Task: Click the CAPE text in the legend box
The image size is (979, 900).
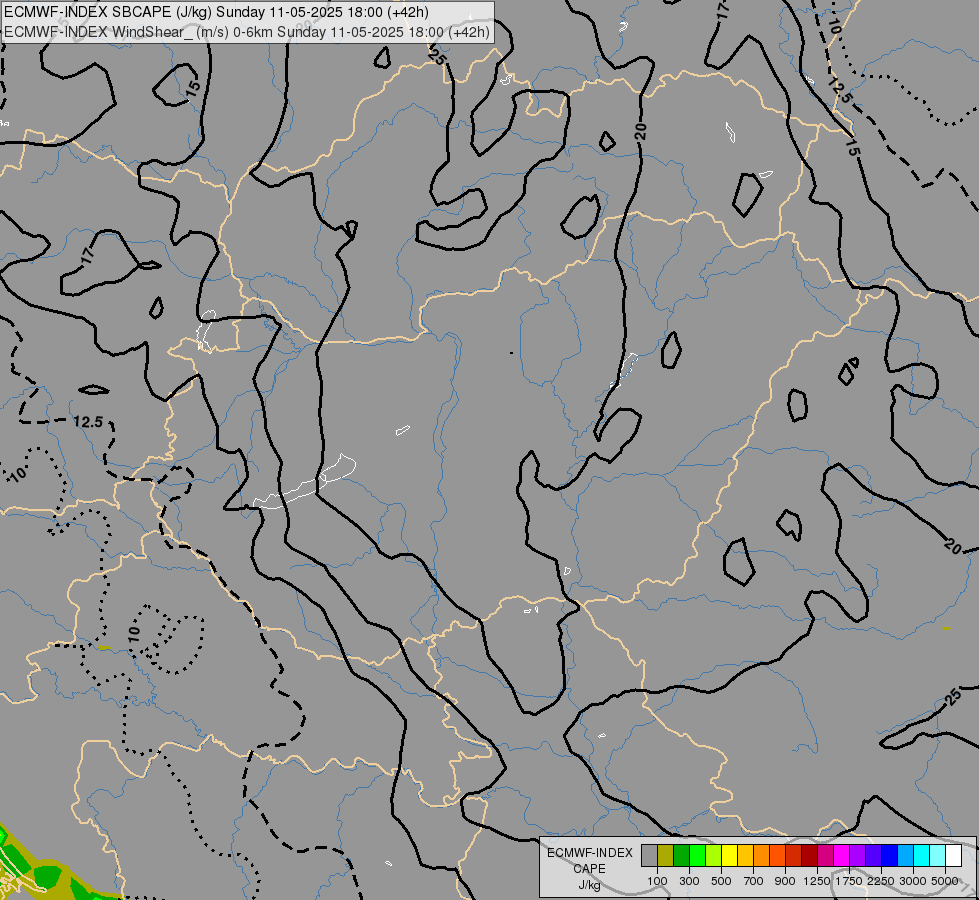Action: point(589,869)
